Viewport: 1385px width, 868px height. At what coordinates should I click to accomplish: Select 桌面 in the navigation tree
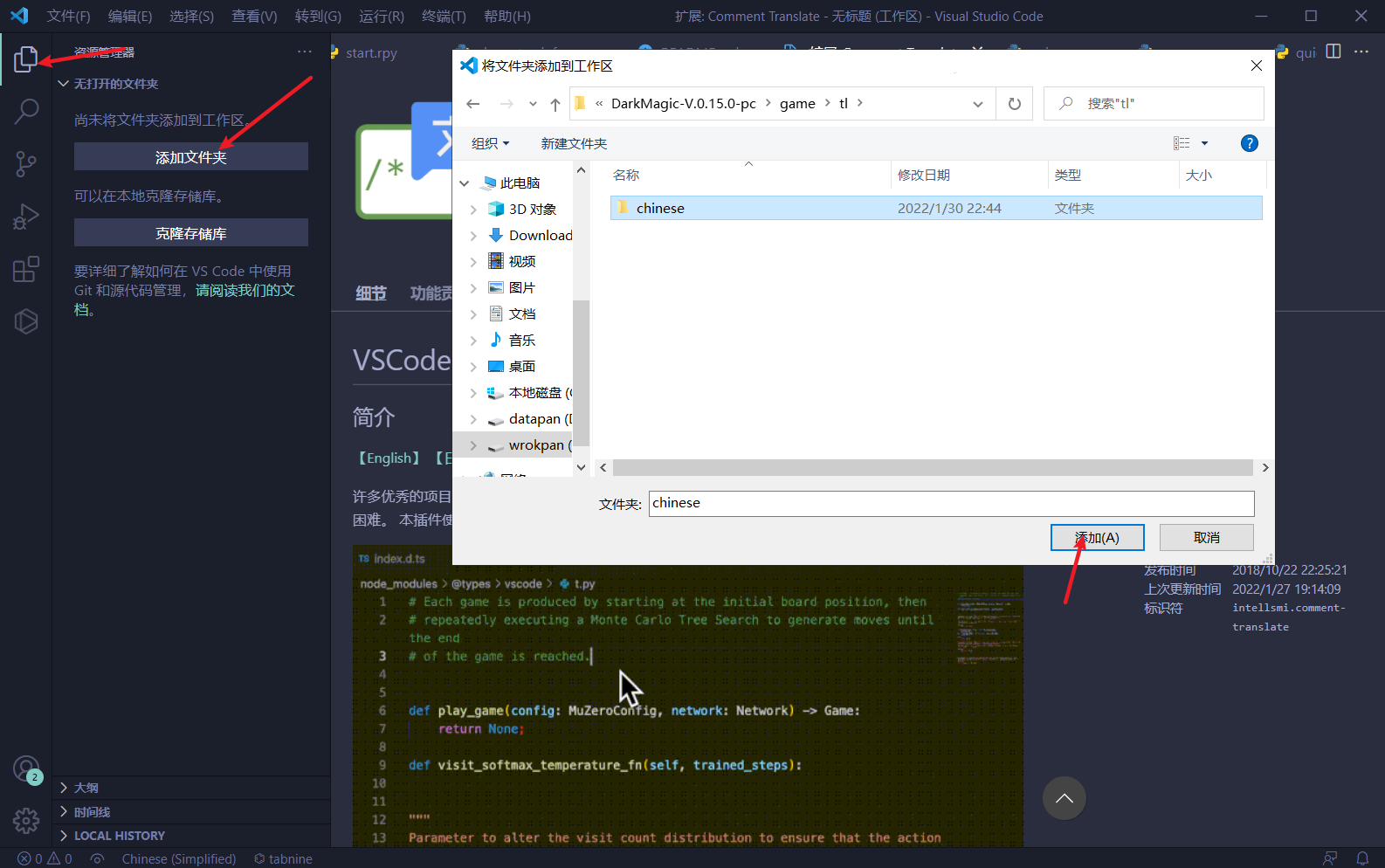click(522, 367)
